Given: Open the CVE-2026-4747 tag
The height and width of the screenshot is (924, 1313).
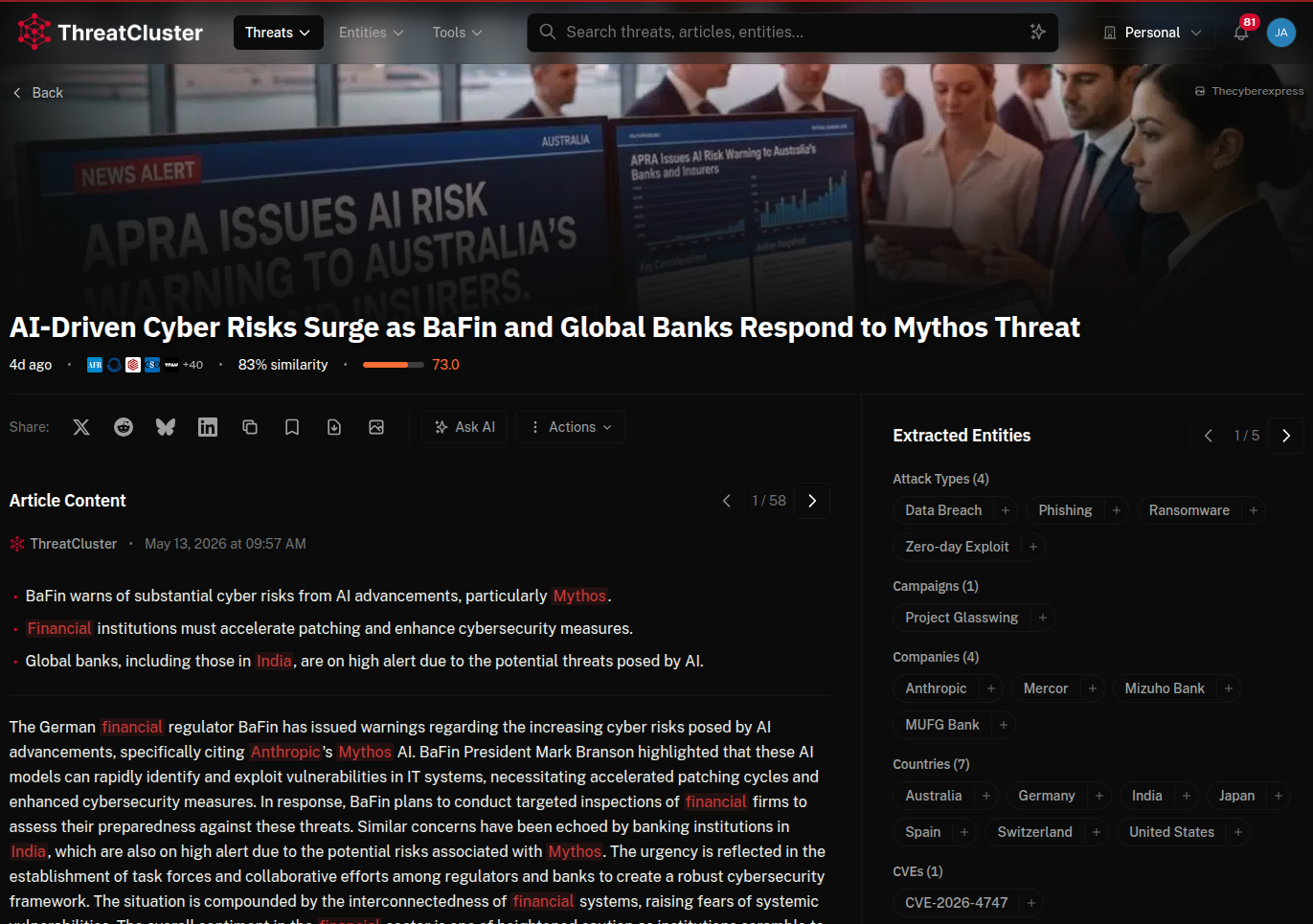Looking at the screenshot, I should pos(956,903).
